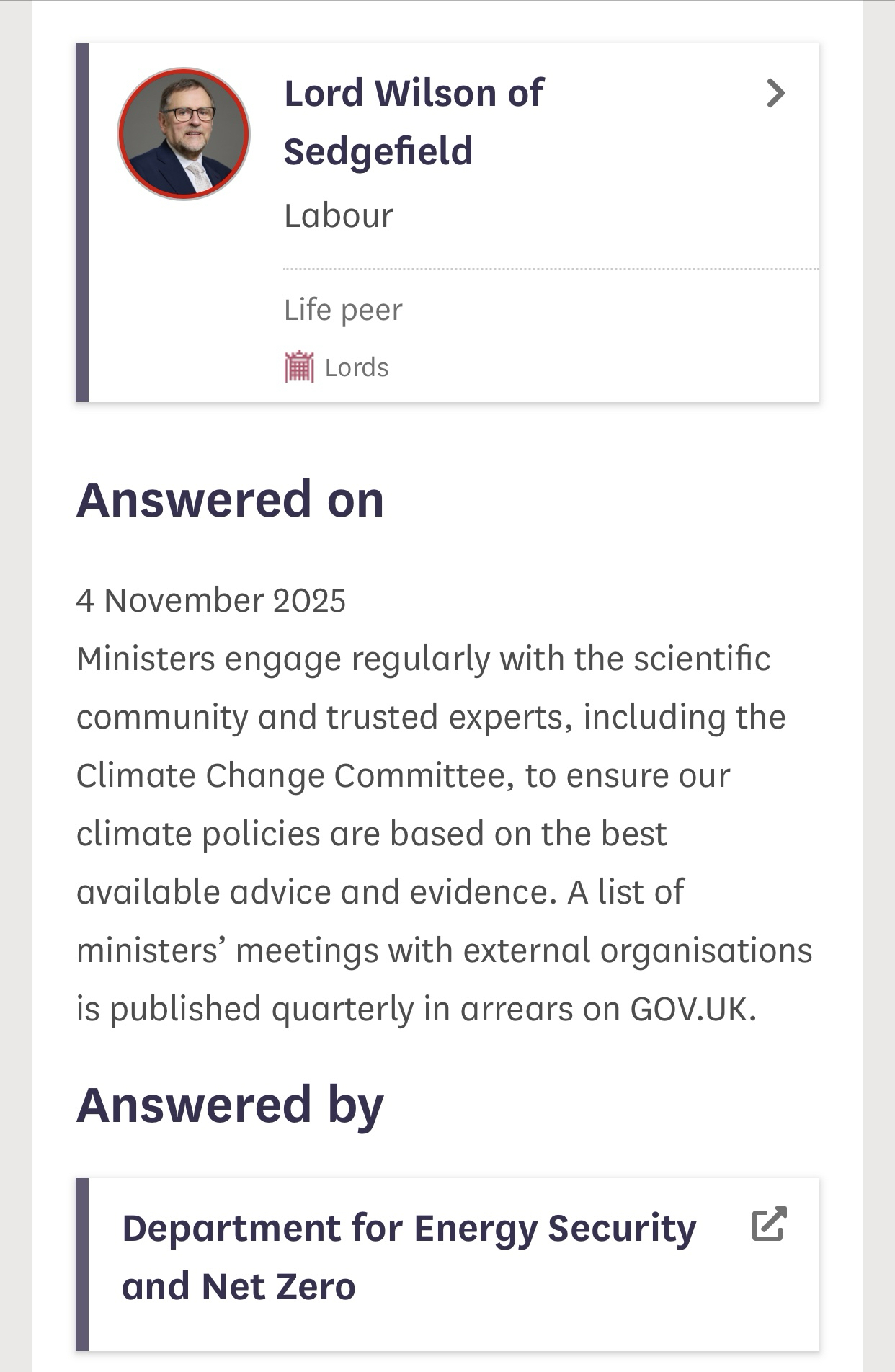Click the Lords portcullis icon
This screenshot has height=1372, width=895.
pyautogui.click(x=299, y=367)
